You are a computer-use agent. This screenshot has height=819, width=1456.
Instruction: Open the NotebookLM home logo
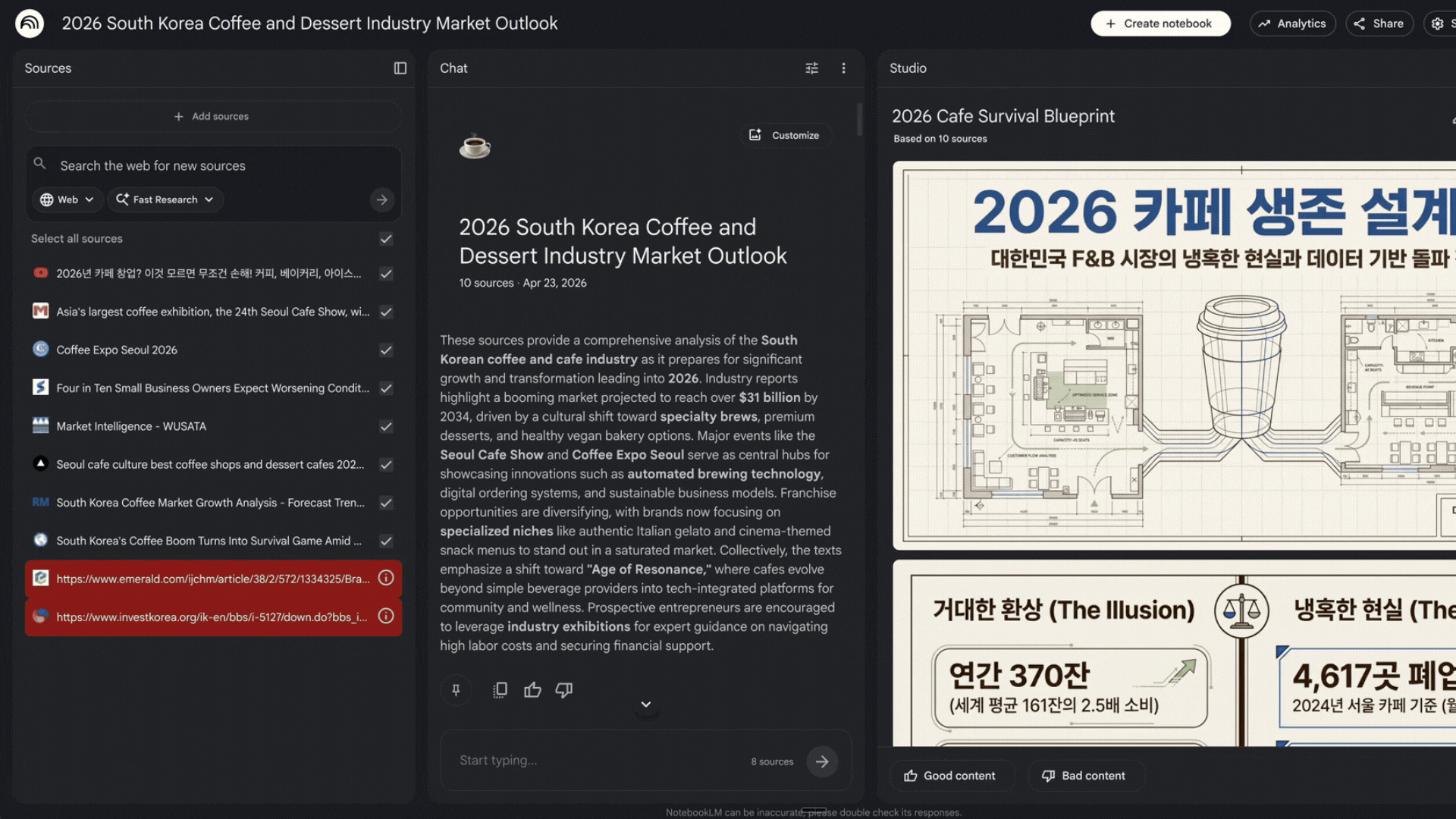(x=30, y=24)
